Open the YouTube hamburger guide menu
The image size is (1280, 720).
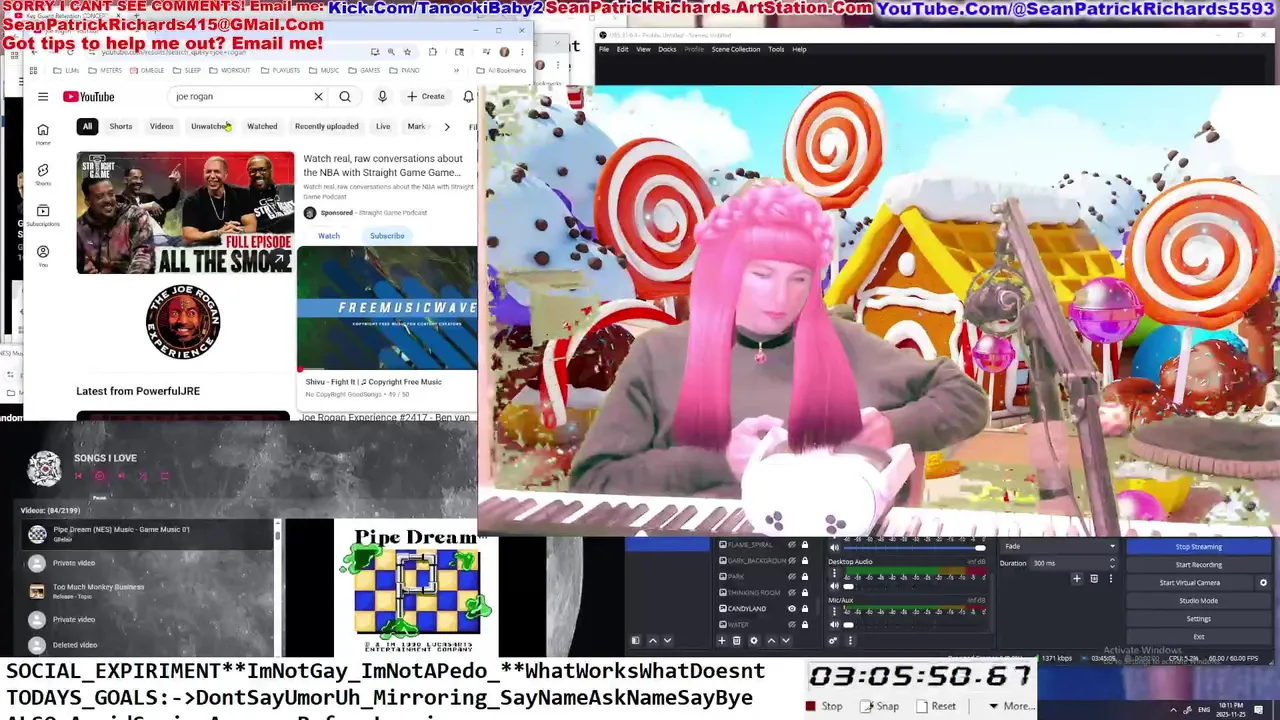pyautogui.click(x=43, y=97)
